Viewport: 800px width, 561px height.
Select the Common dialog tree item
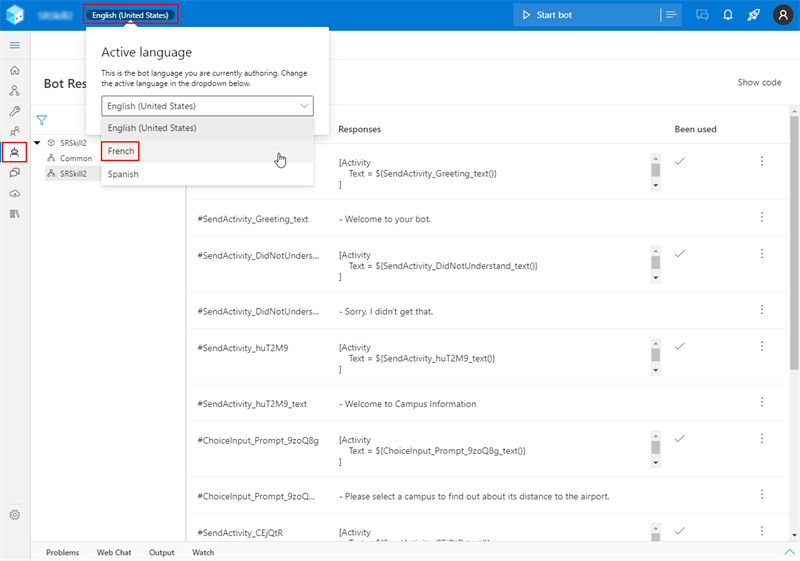(76, 158)
